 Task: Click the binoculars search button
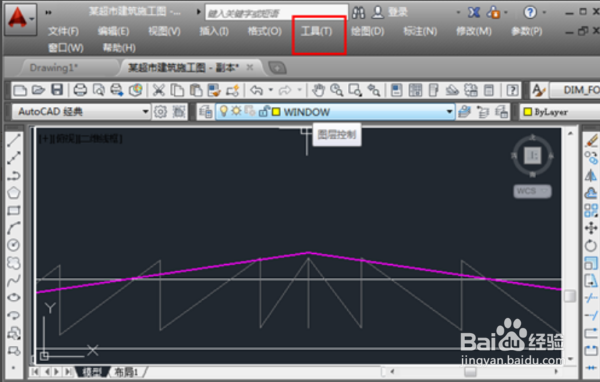click(x=358, y=13)
